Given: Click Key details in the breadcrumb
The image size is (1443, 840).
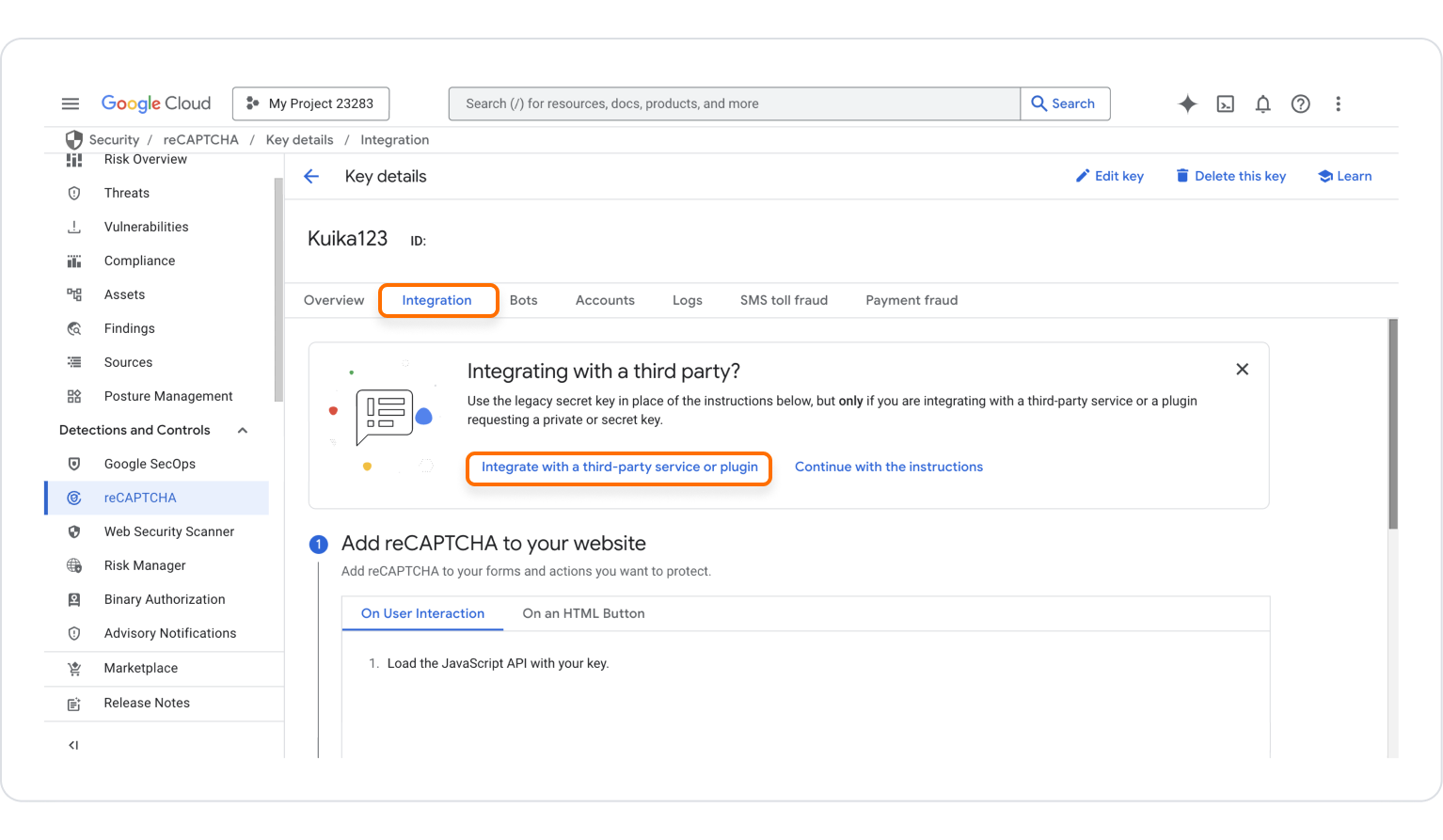Looking at the screenshot, I should [299, 139].
